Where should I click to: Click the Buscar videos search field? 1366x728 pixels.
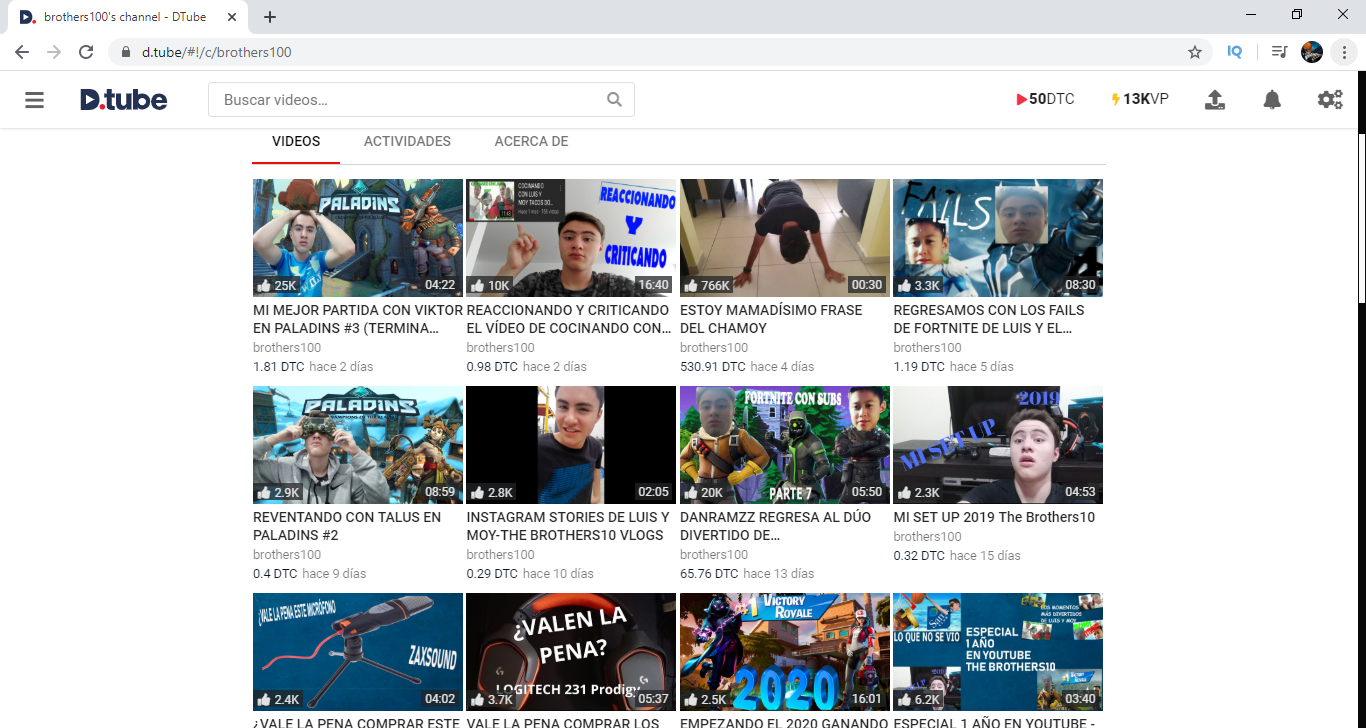tap(400, 99)
